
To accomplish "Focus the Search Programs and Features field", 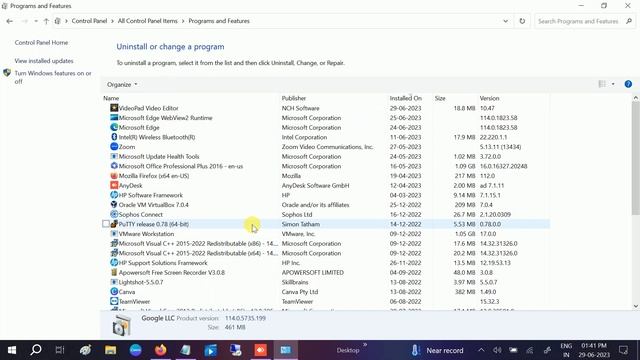I will pyautogui.click(x=584, y=21).
